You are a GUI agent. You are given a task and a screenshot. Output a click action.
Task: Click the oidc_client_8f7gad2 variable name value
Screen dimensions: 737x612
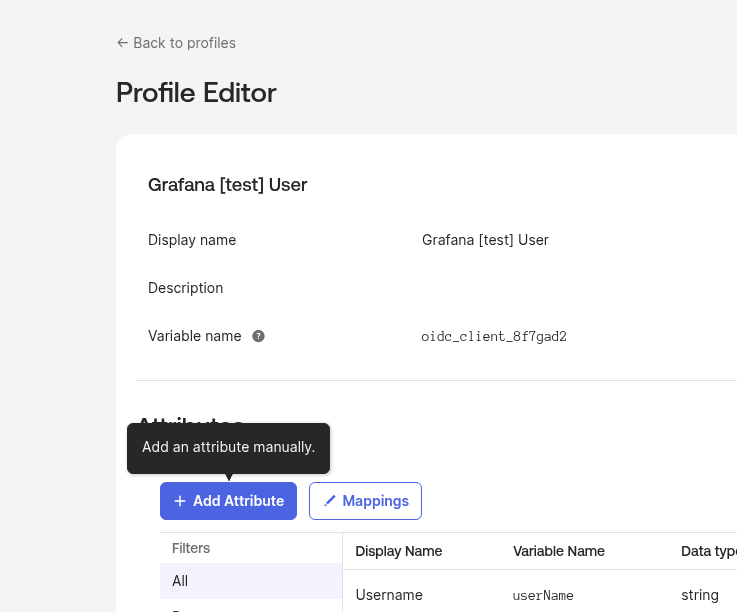pos(494,337)
